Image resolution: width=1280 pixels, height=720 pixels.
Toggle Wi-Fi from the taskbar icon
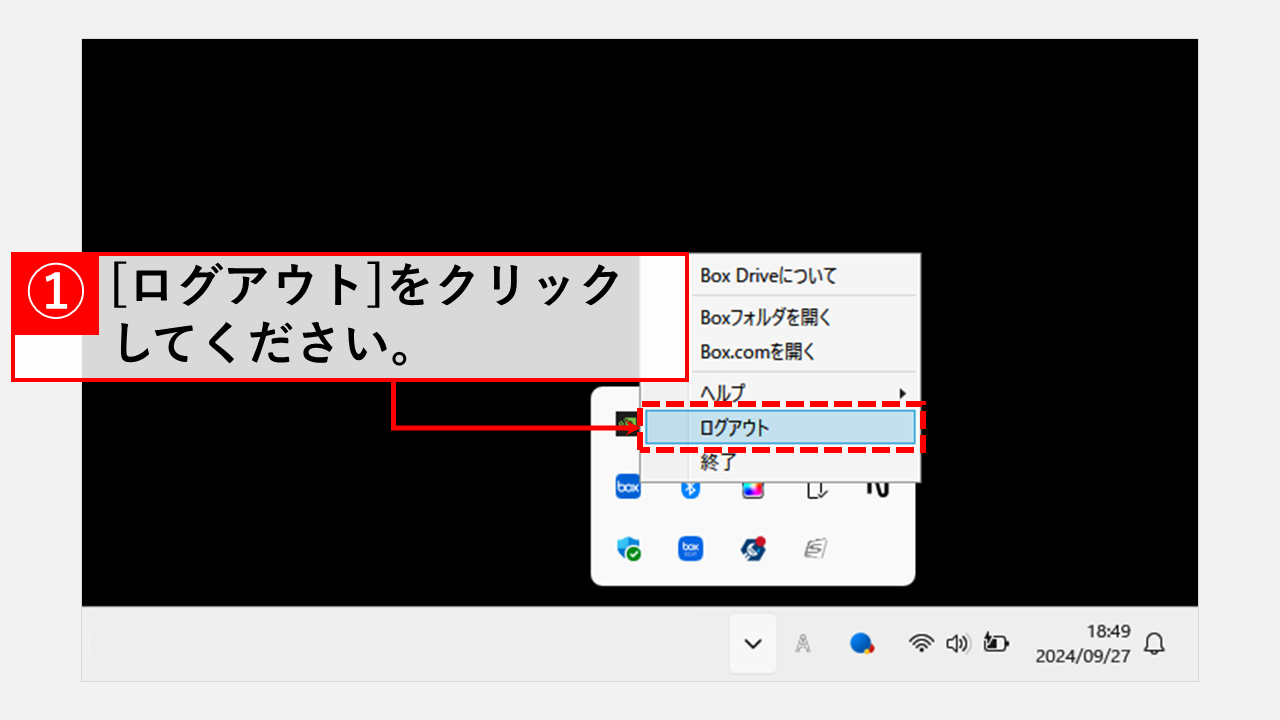922,642
